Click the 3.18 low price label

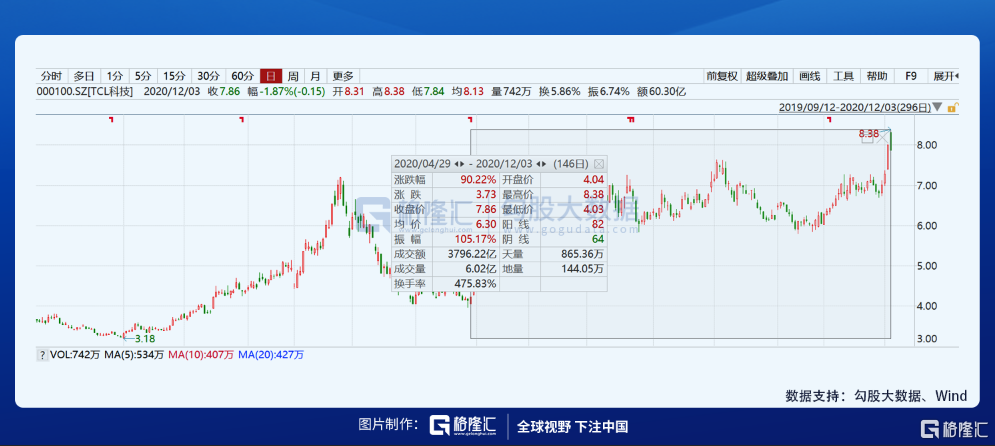click(145, 339)
